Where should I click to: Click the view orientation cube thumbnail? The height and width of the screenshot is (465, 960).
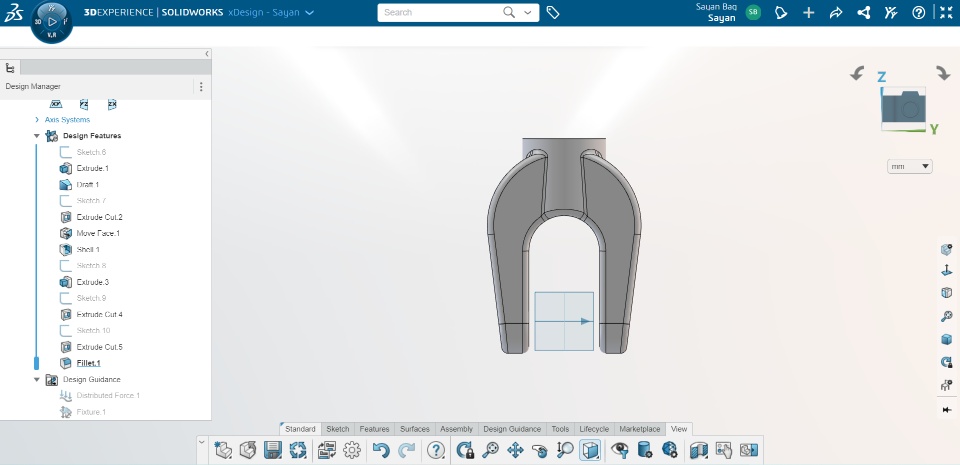point(904,108)
